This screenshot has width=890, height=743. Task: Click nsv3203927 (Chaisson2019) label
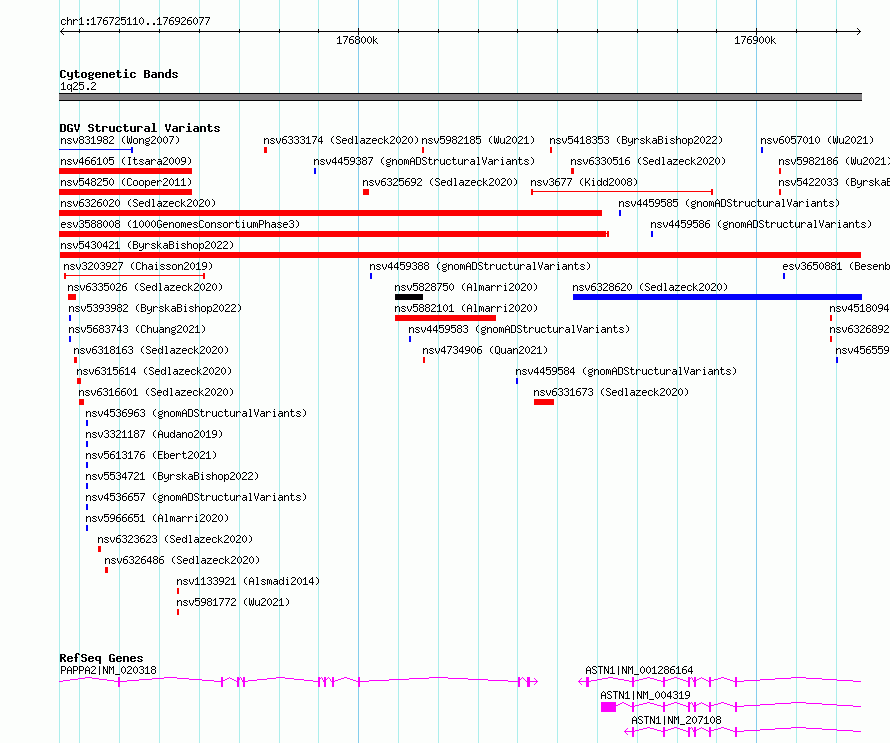[138, 266]
